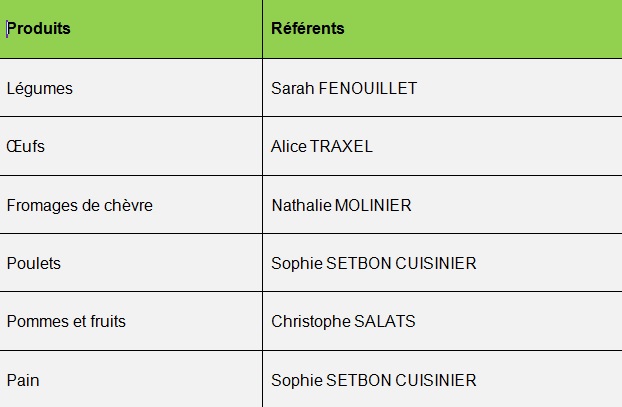The image size is (622, 407).
Task: Click the Poulets cell
Action: click(131, 263)
